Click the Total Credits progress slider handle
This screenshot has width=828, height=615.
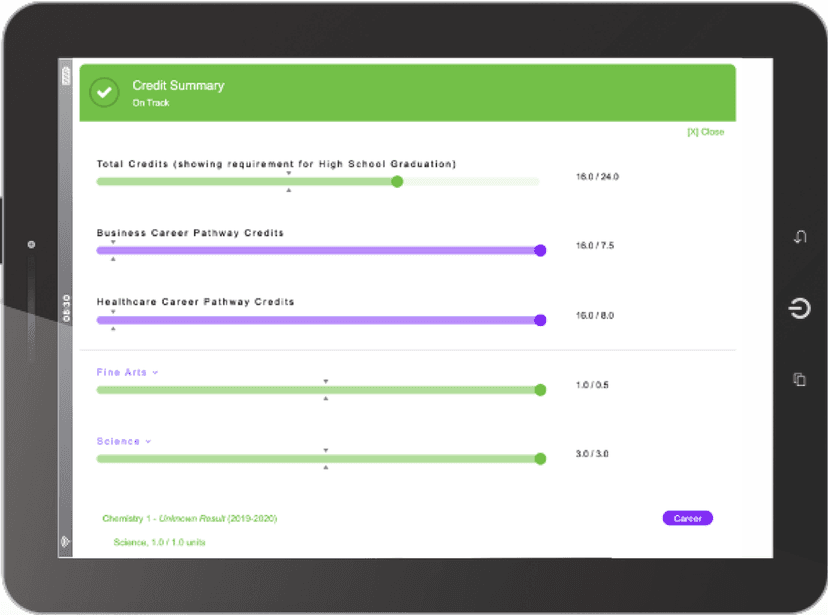(397, 182)
